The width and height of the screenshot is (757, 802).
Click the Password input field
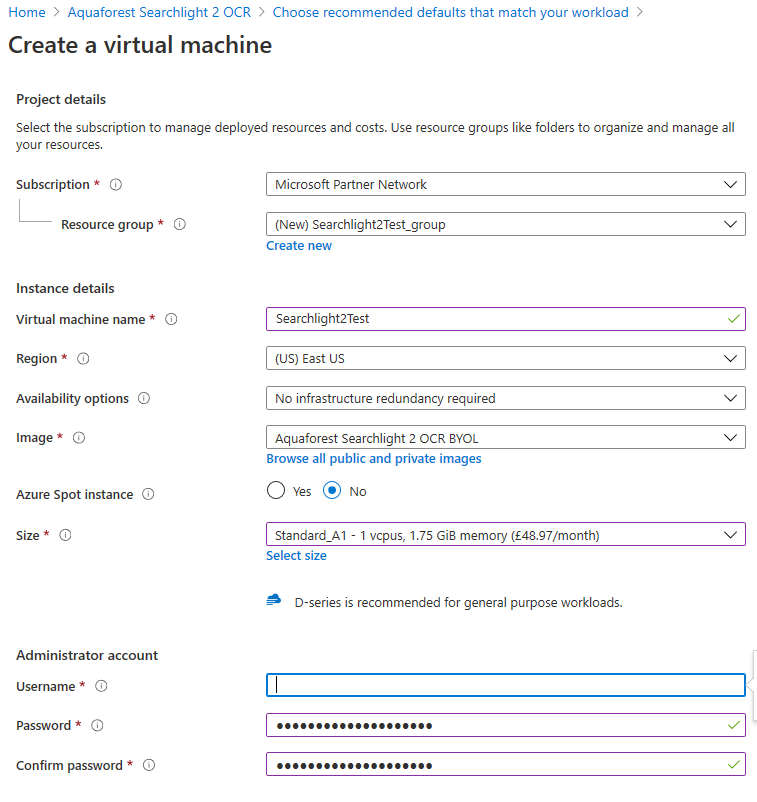point(505,725)
